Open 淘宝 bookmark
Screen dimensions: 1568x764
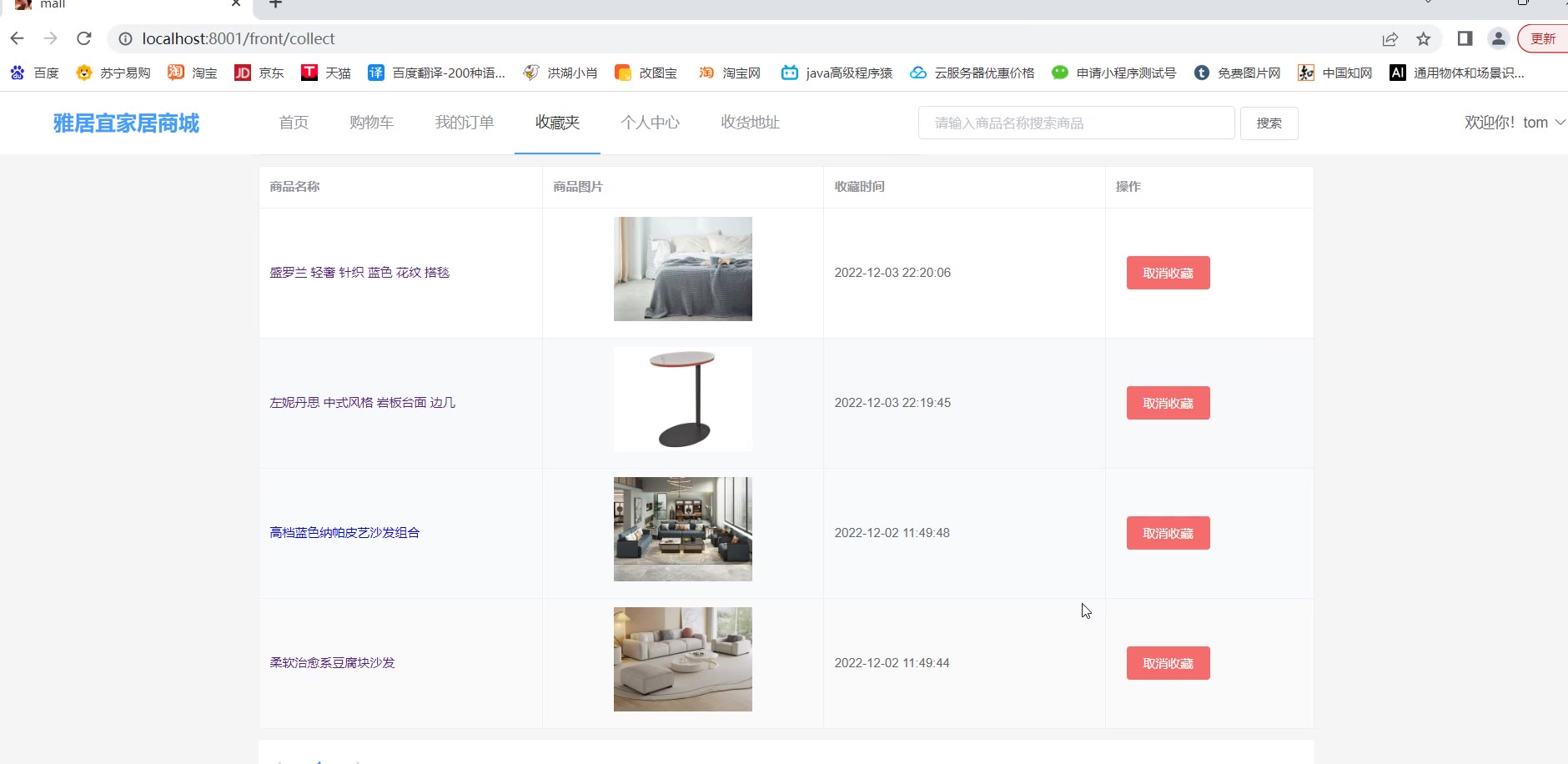click(x=193, y=73)
